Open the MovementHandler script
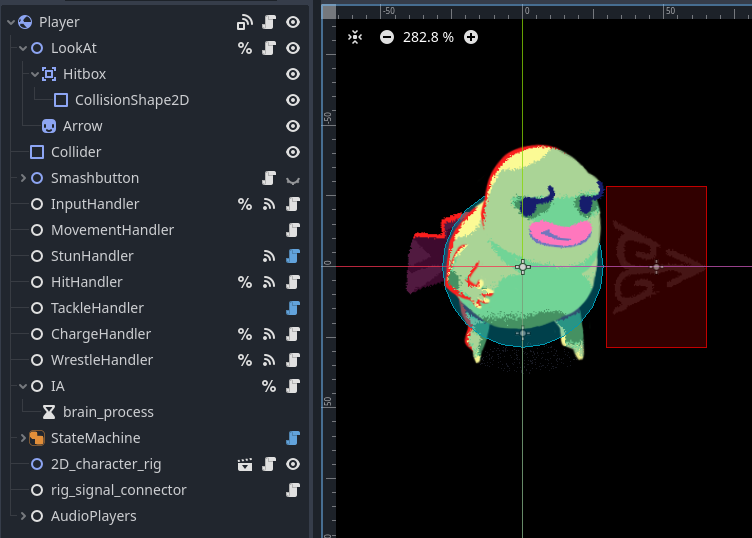 coord(293,230)
